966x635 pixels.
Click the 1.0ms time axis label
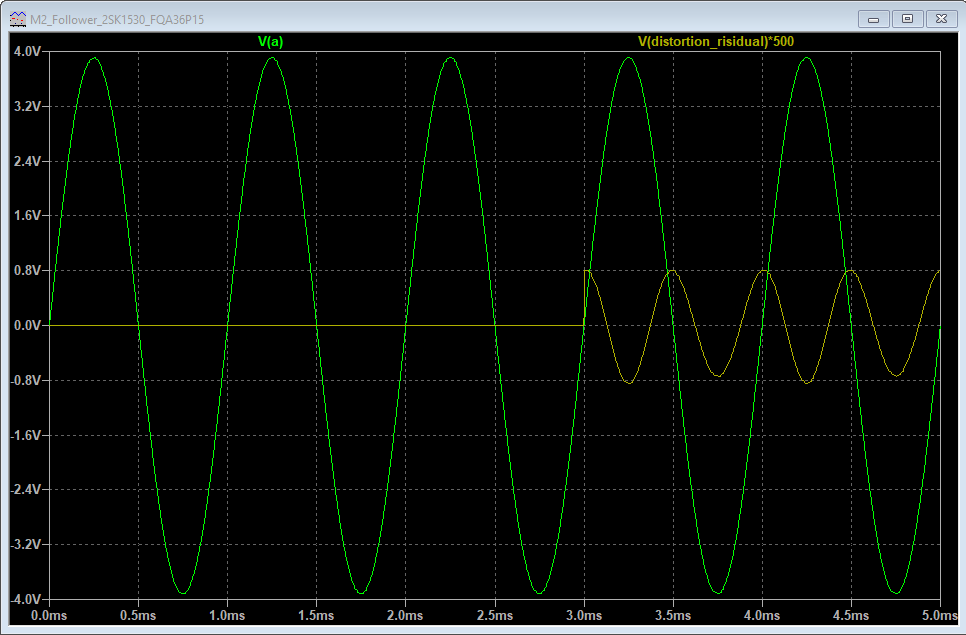click(227, 615)
